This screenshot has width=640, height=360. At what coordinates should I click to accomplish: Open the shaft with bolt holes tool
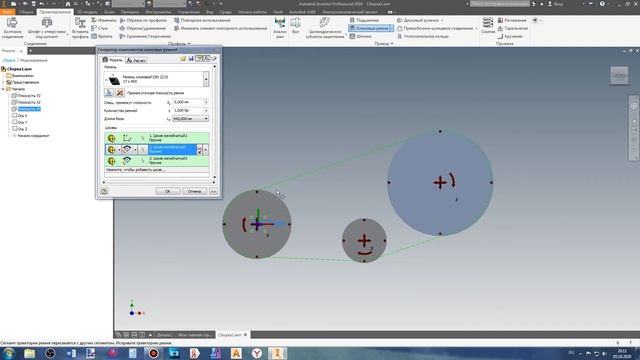[x=47, y=28]
